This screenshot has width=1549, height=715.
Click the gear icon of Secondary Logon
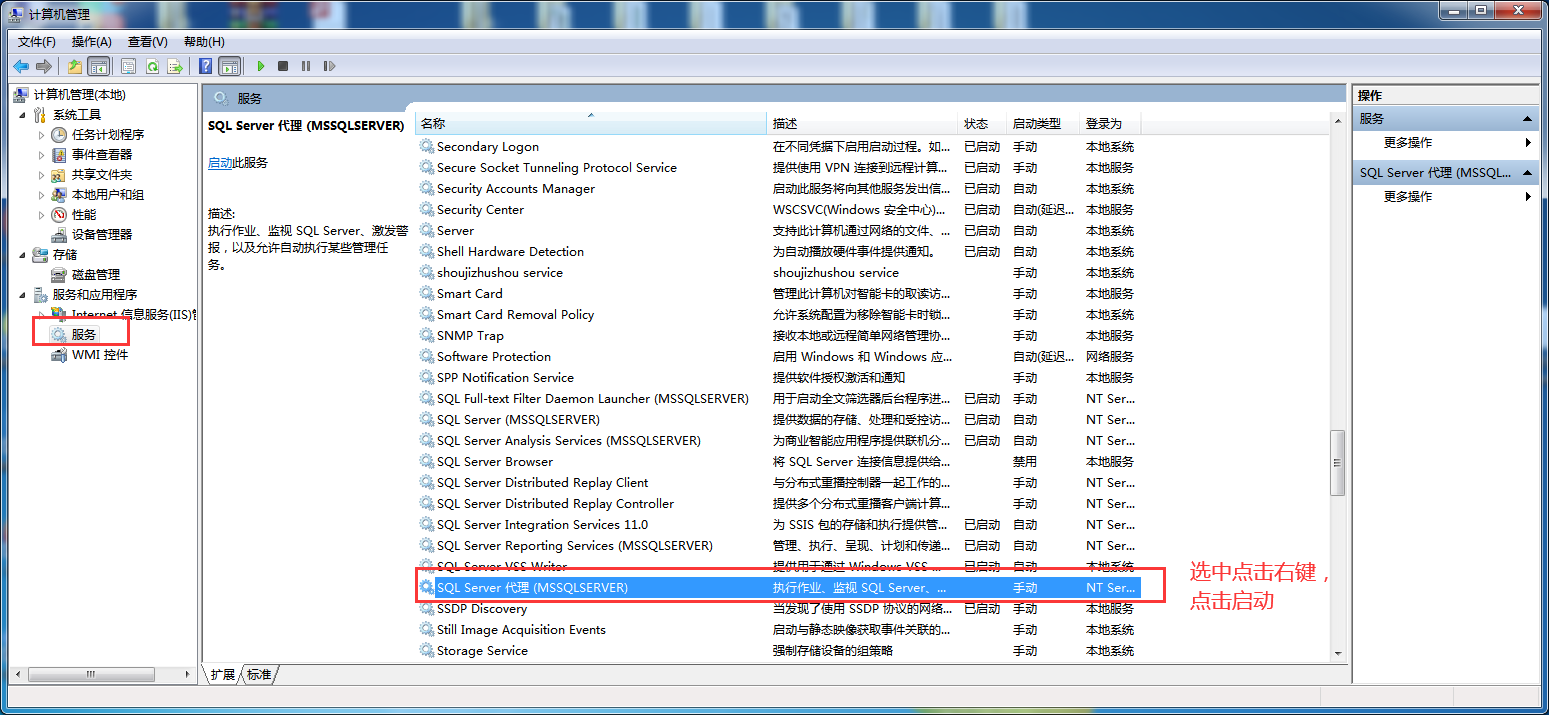pos(427,146)
